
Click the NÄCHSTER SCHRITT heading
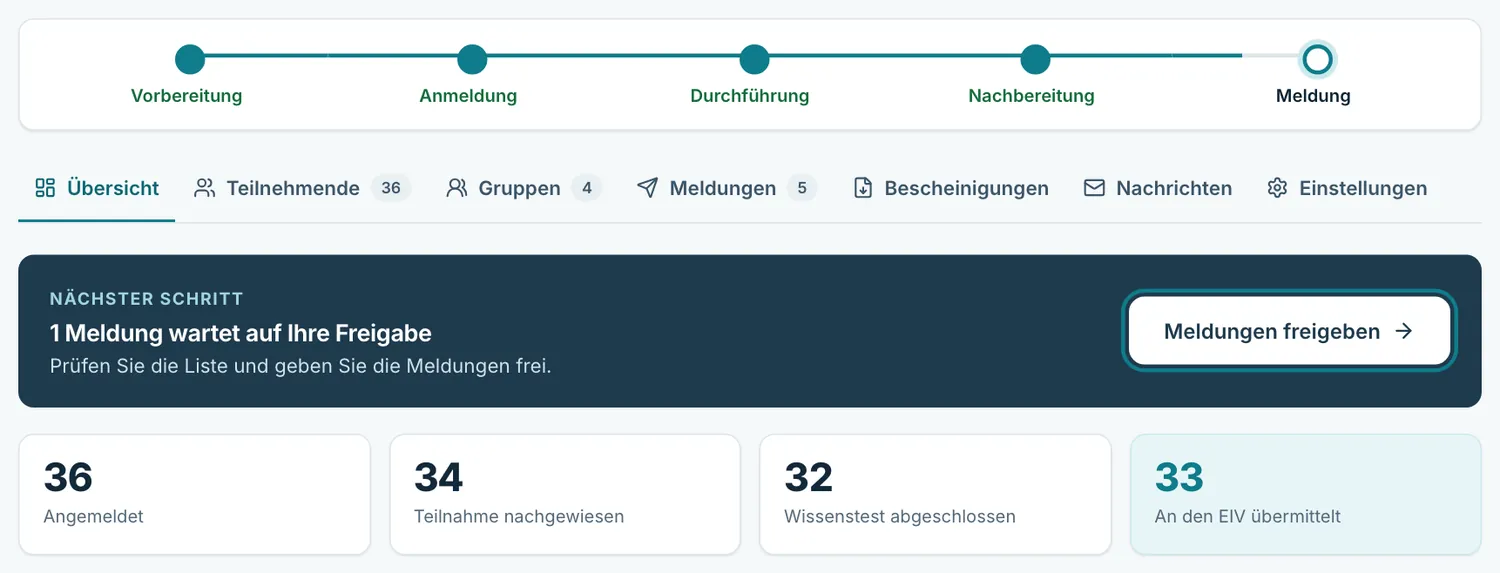coord(147,299)
